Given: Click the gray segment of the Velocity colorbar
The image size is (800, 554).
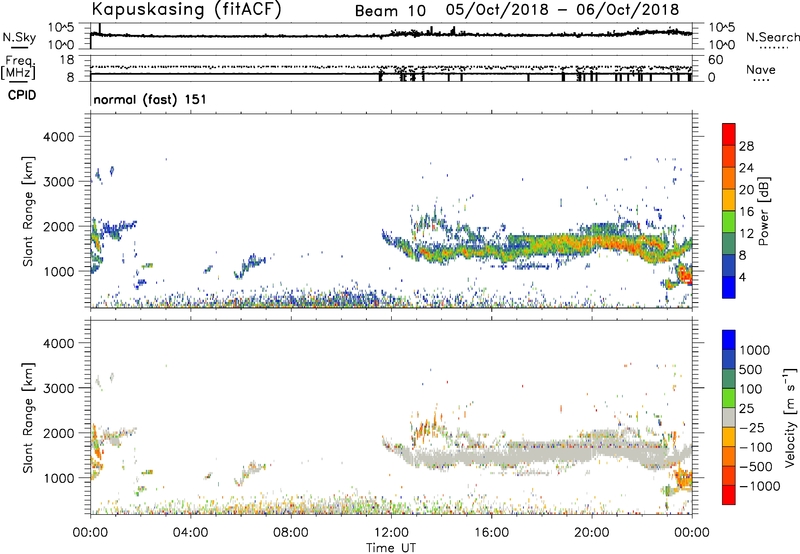Looking at the screenshot, I should coord(729,417).
